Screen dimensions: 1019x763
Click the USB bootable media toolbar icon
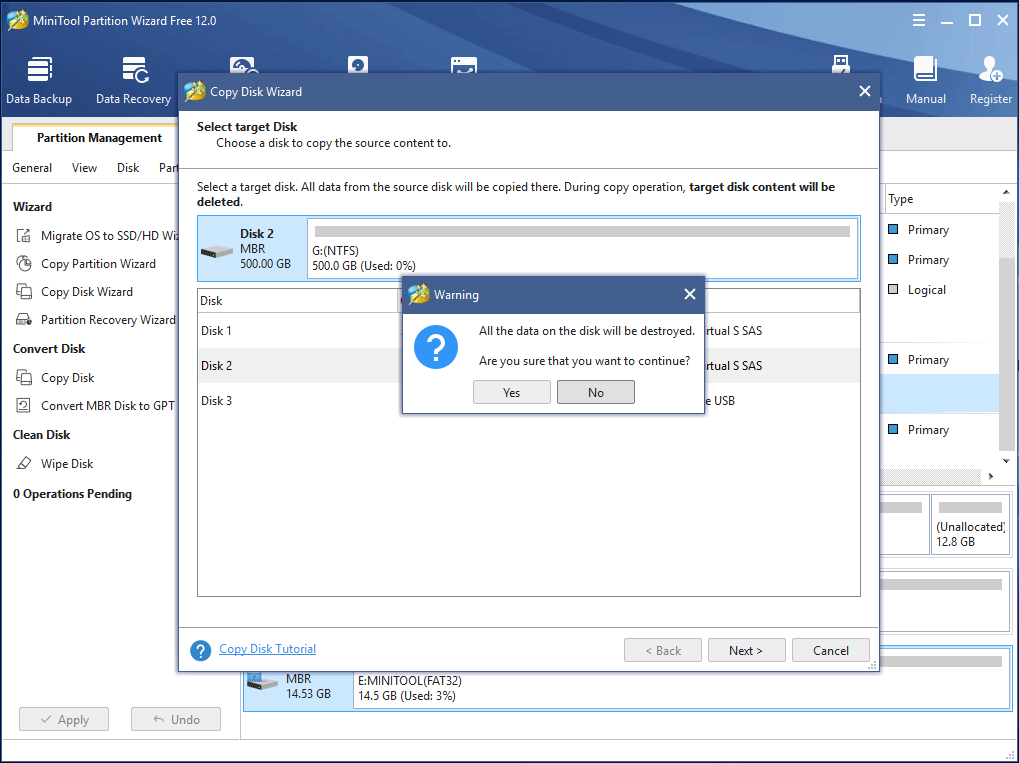841,65
